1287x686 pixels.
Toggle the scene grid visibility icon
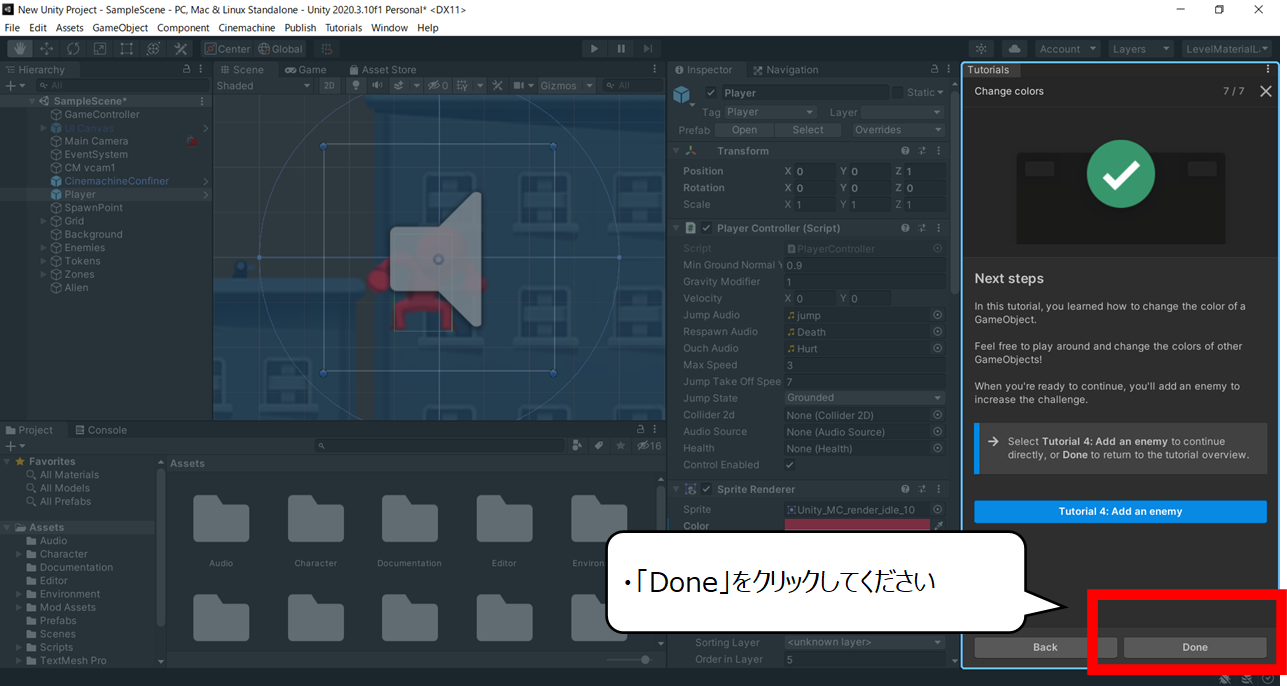(464, 85)
